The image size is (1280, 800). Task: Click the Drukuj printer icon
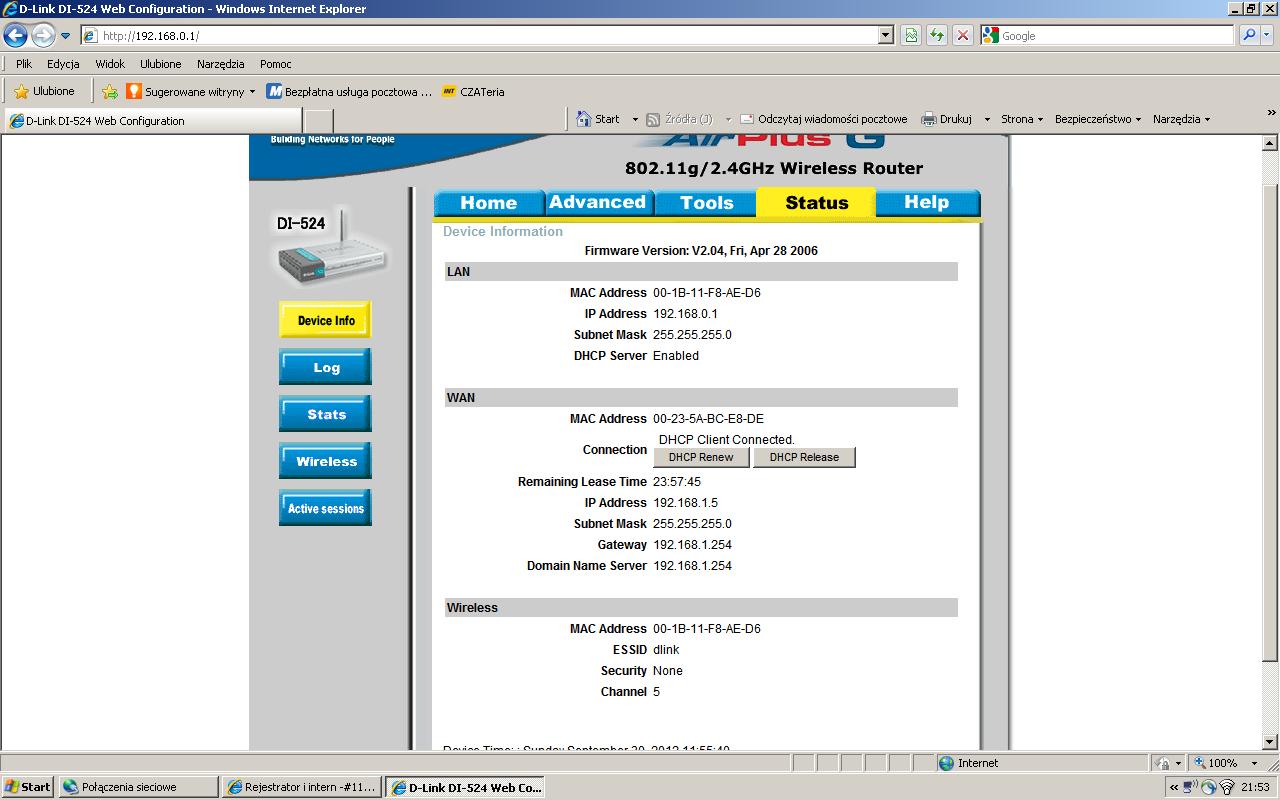(926, 118)
